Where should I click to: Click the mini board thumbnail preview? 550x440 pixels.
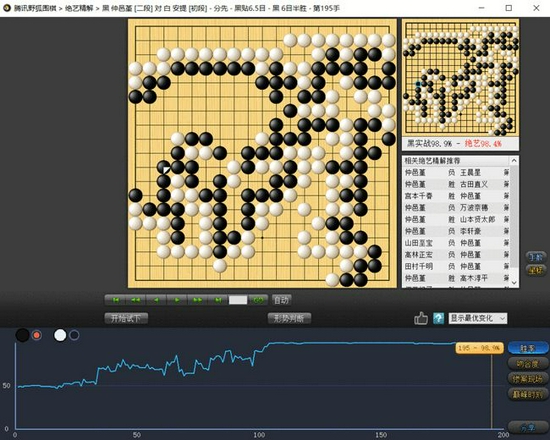click(461, 78)
